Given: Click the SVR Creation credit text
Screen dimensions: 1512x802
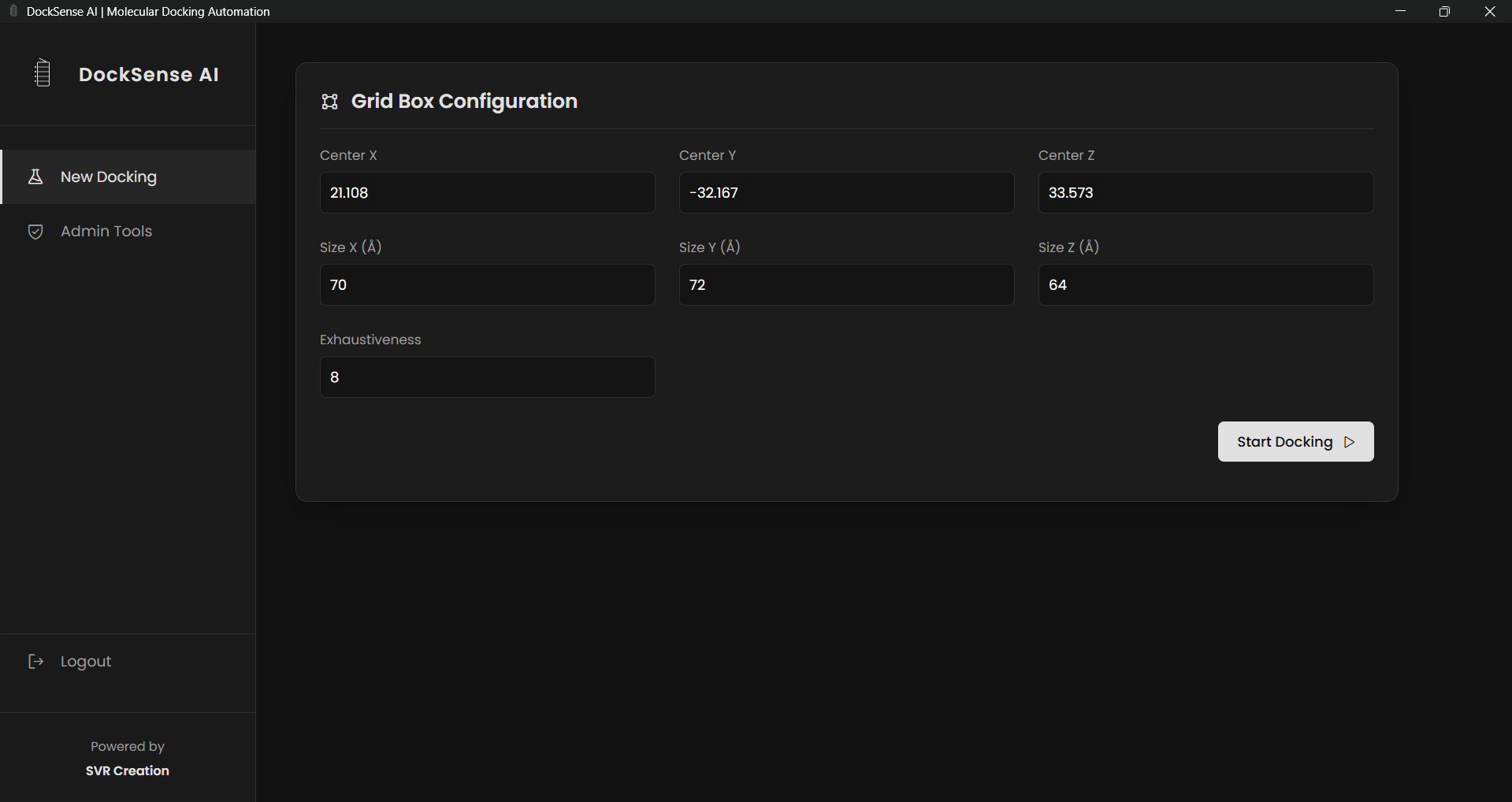Looking at the screenshot, I should coord(128,770).
